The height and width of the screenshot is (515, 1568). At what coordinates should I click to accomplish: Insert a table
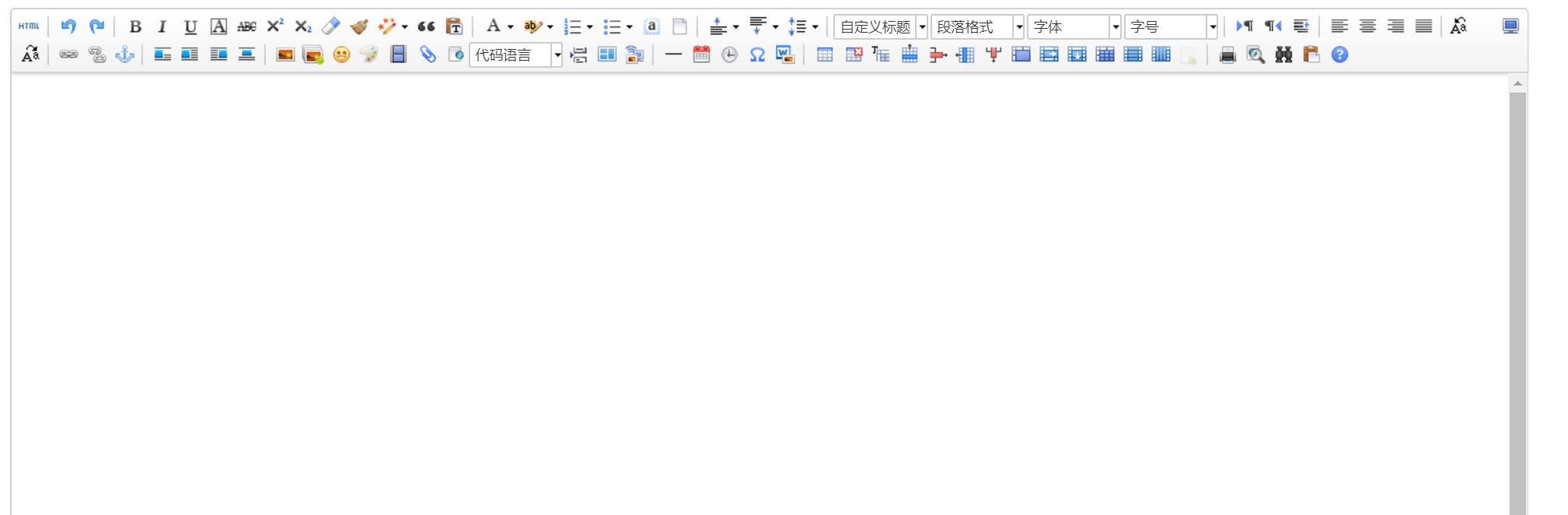point(825,54)
